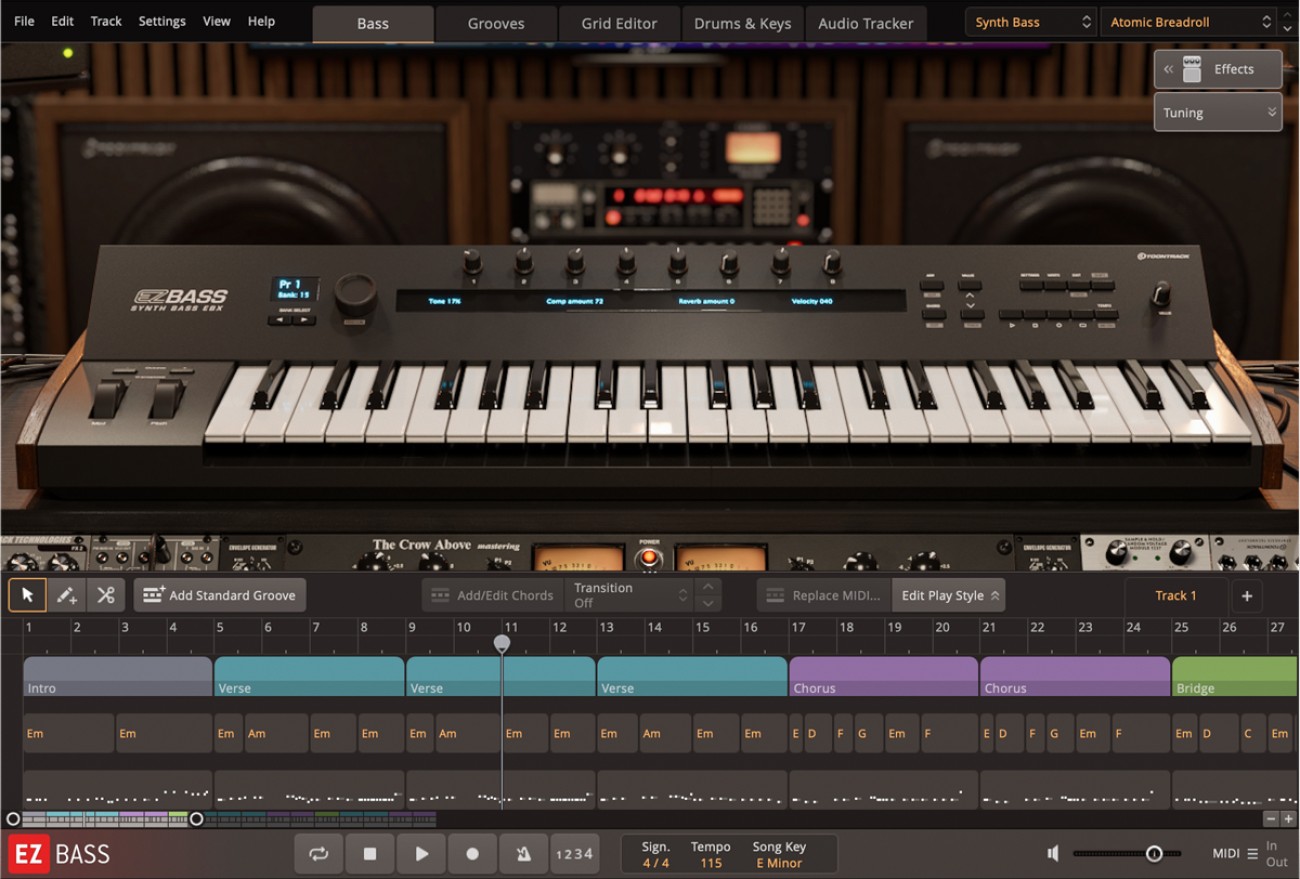1300x879 pixels.
Task: Select the pencil edit tool
Action: click(x=67, y=595)
